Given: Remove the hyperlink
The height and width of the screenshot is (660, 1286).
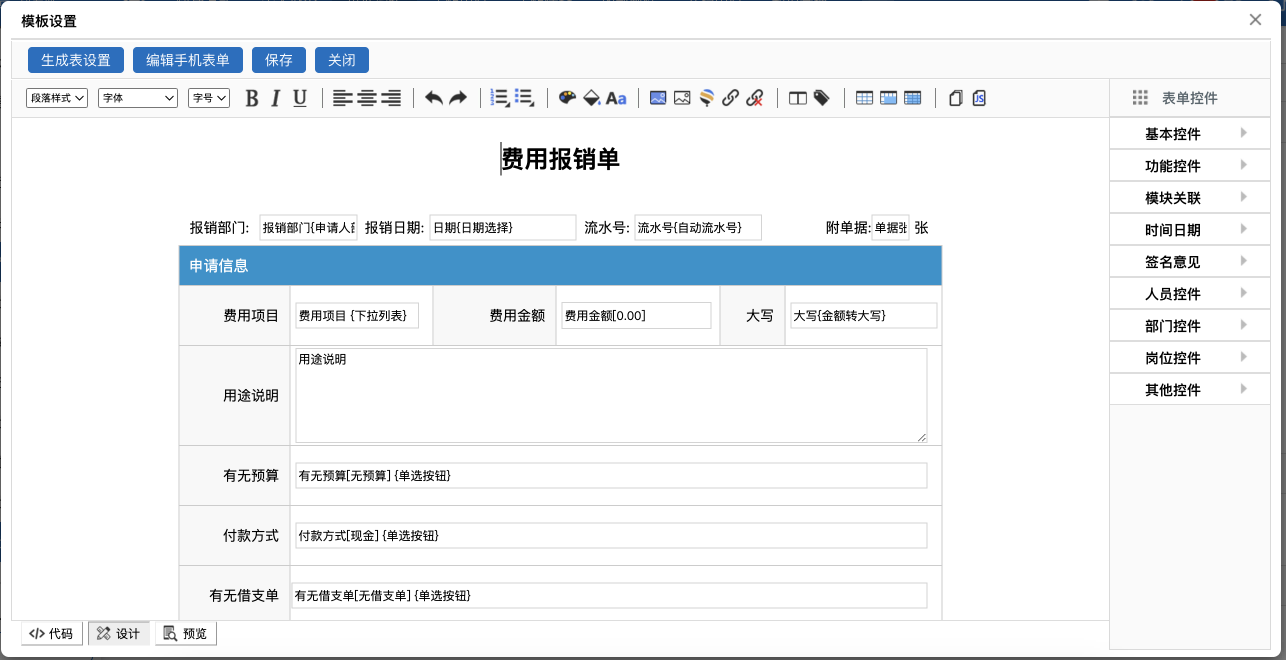Looking at the screenshot, I should click(753, 98).
